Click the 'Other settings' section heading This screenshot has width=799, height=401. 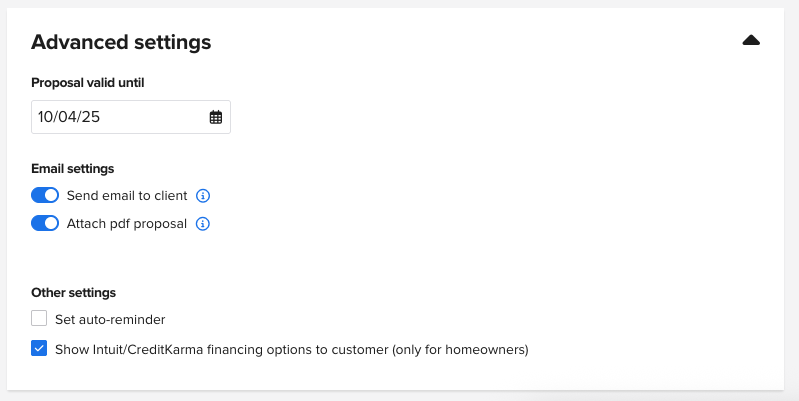[x=73, y=293]
